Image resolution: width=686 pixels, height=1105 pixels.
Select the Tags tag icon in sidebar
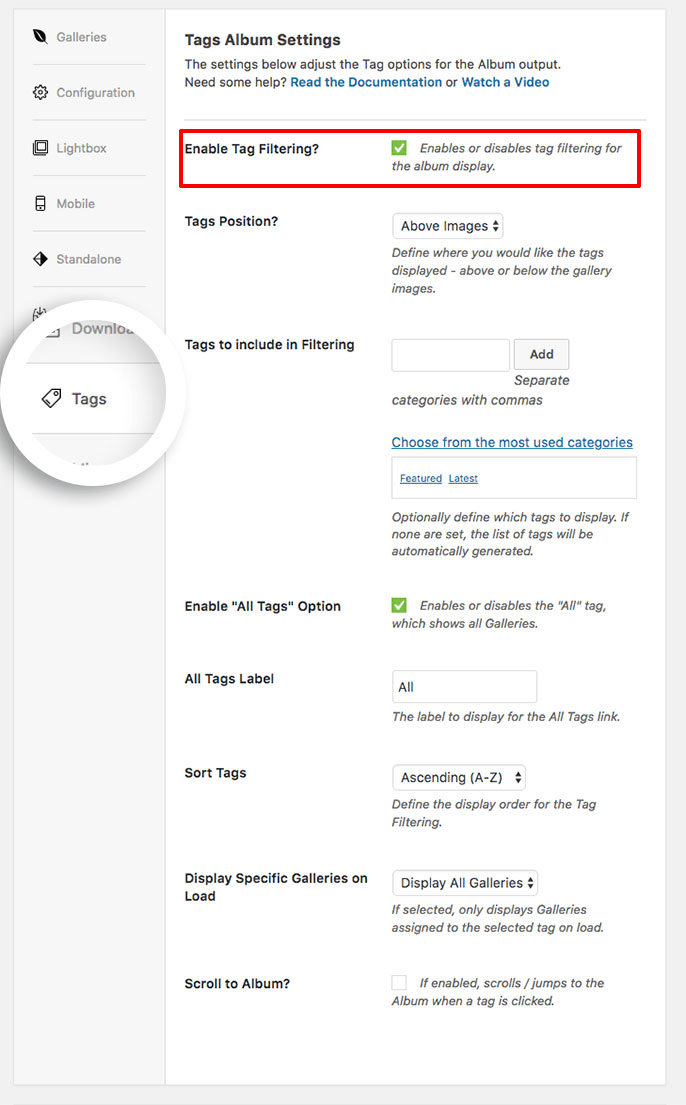(52, 397)
